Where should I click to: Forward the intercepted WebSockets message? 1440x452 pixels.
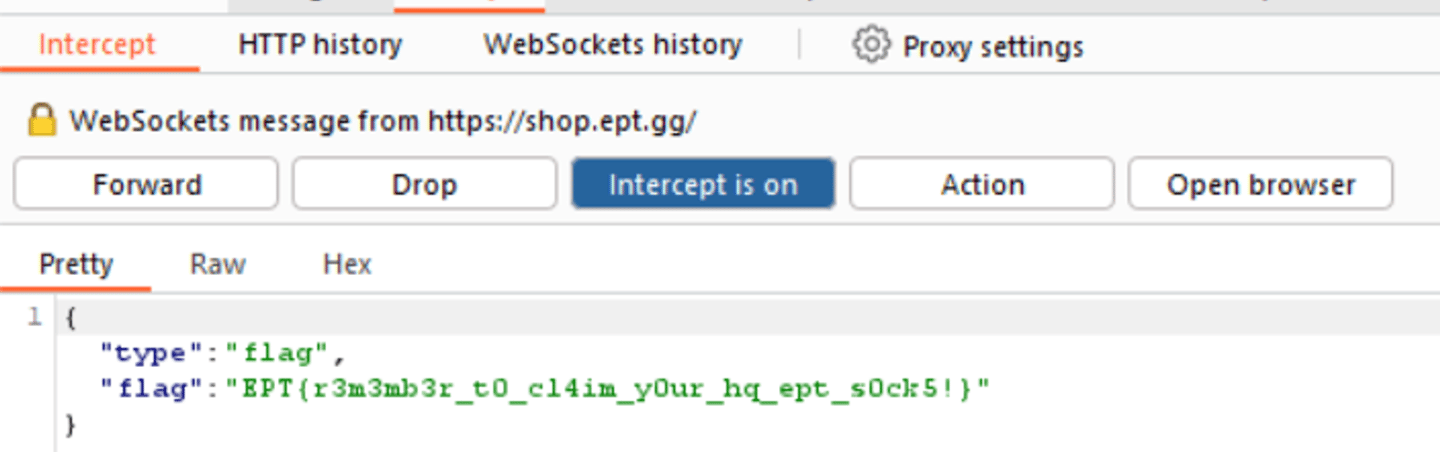[146, 184]
